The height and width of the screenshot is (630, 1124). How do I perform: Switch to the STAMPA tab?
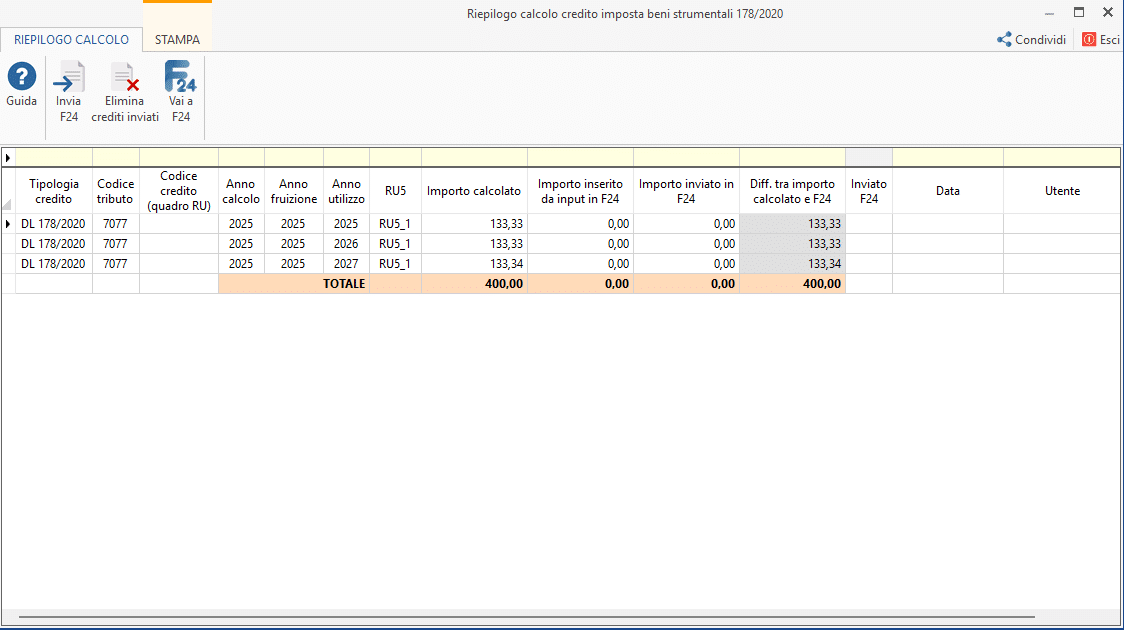pyautogui.click(x=177, y=40)
